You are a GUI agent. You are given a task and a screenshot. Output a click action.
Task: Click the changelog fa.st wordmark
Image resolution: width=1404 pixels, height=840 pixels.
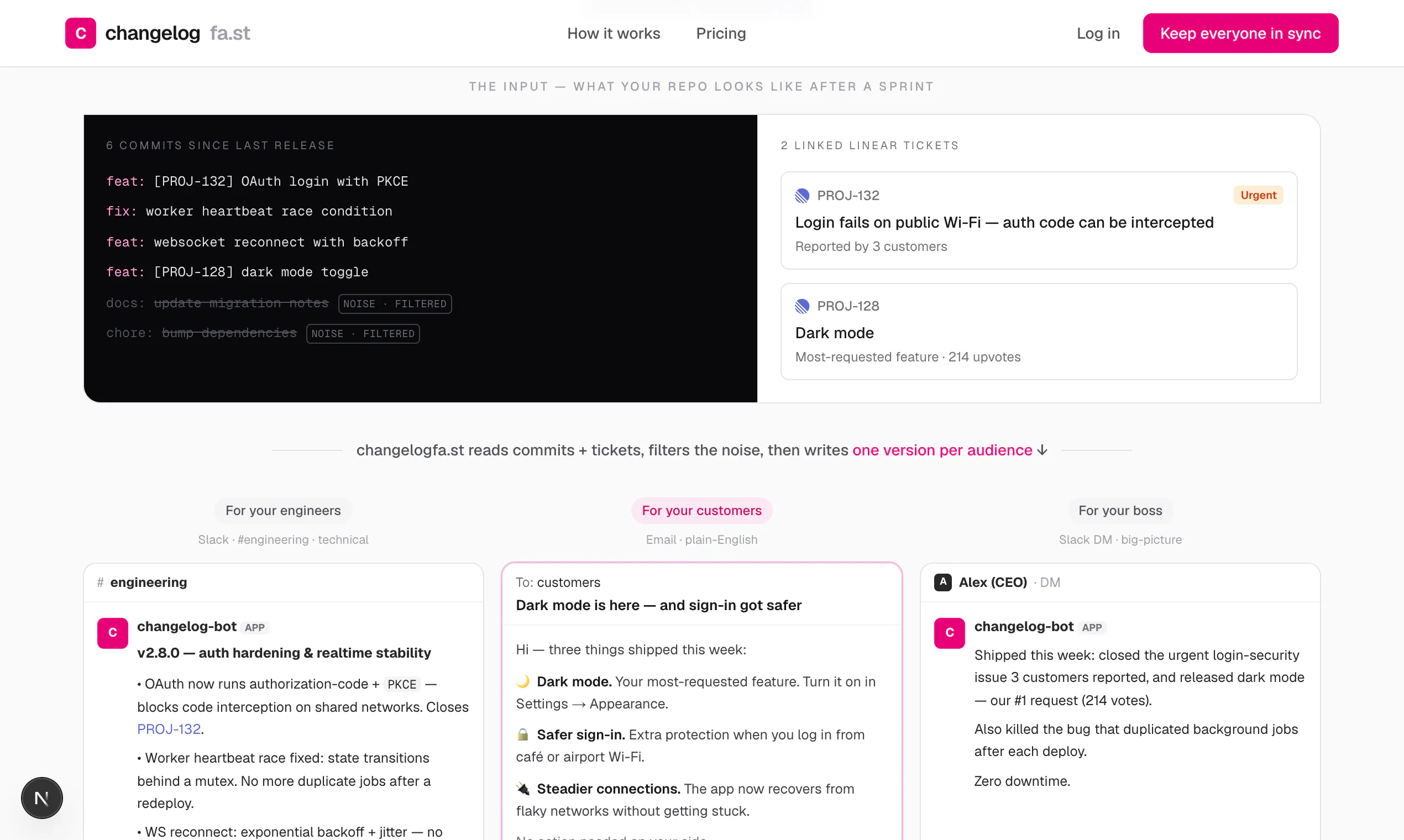click(178, 33)
